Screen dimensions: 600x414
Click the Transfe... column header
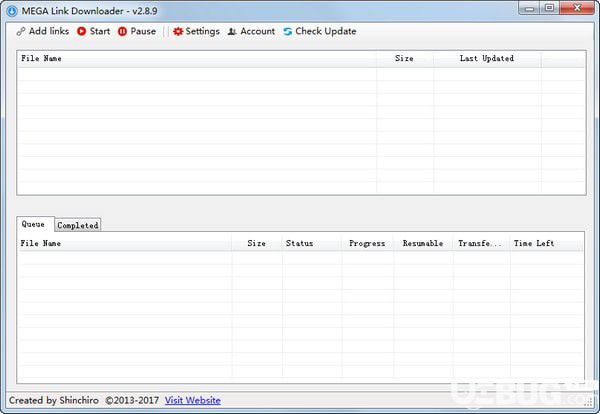click(x=481, y=243)
